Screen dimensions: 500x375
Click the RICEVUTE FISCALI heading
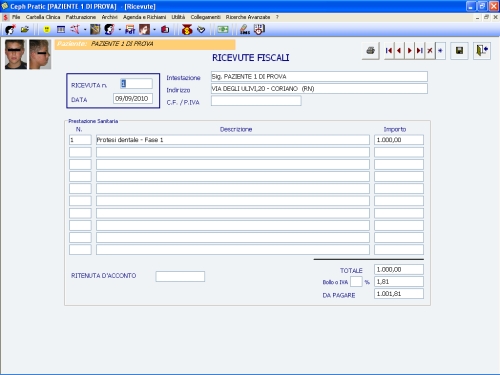point(251,58)
